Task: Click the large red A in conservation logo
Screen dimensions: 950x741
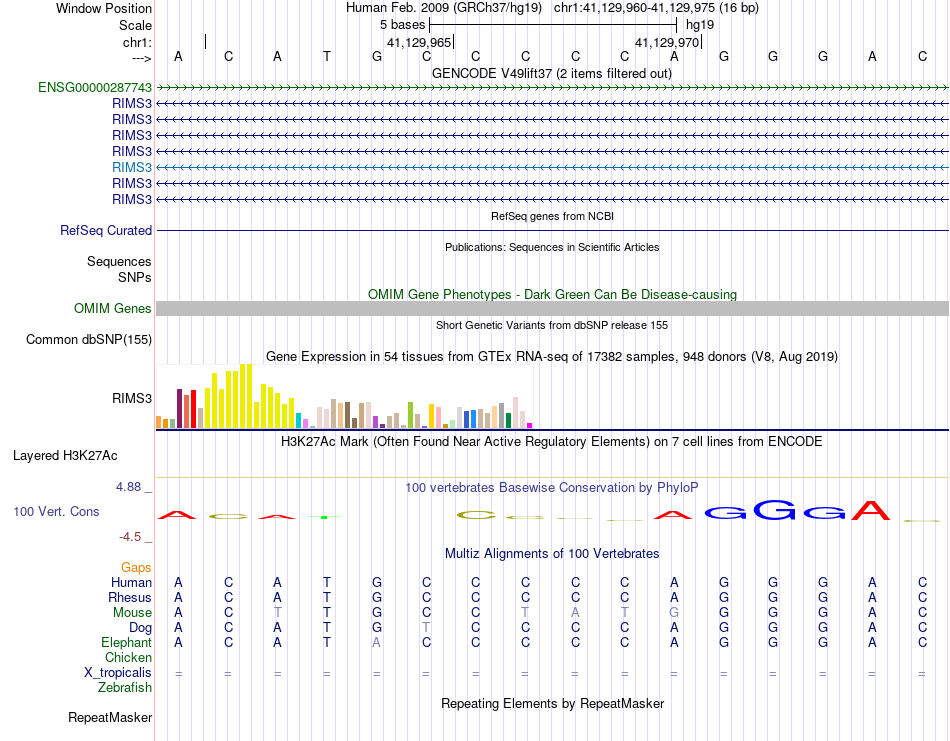Action: [x=871, y=510]
